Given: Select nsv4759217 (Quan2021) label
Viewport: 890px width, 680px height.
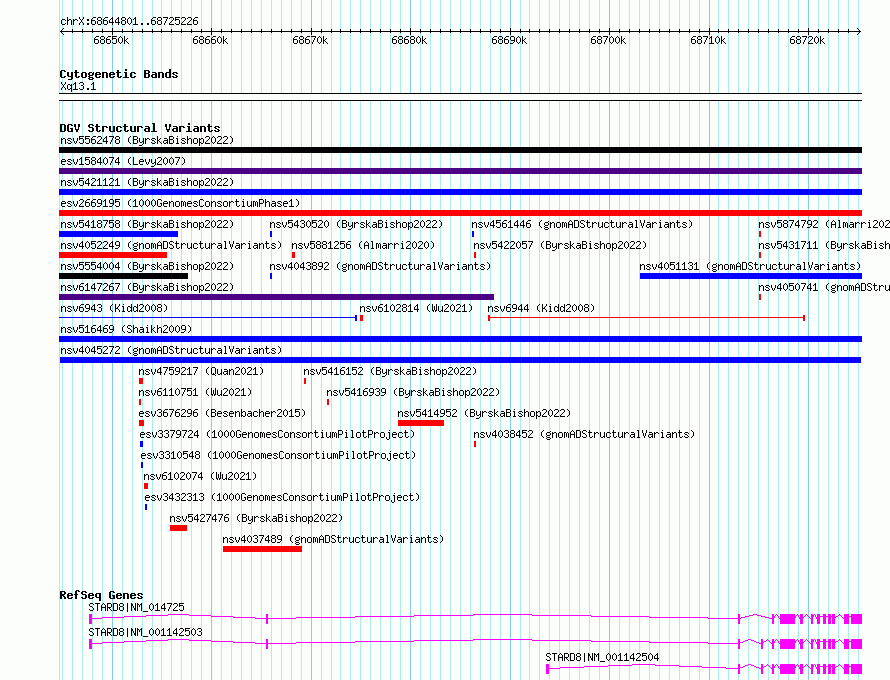Looking at the screenshot, I should (201, 371).
